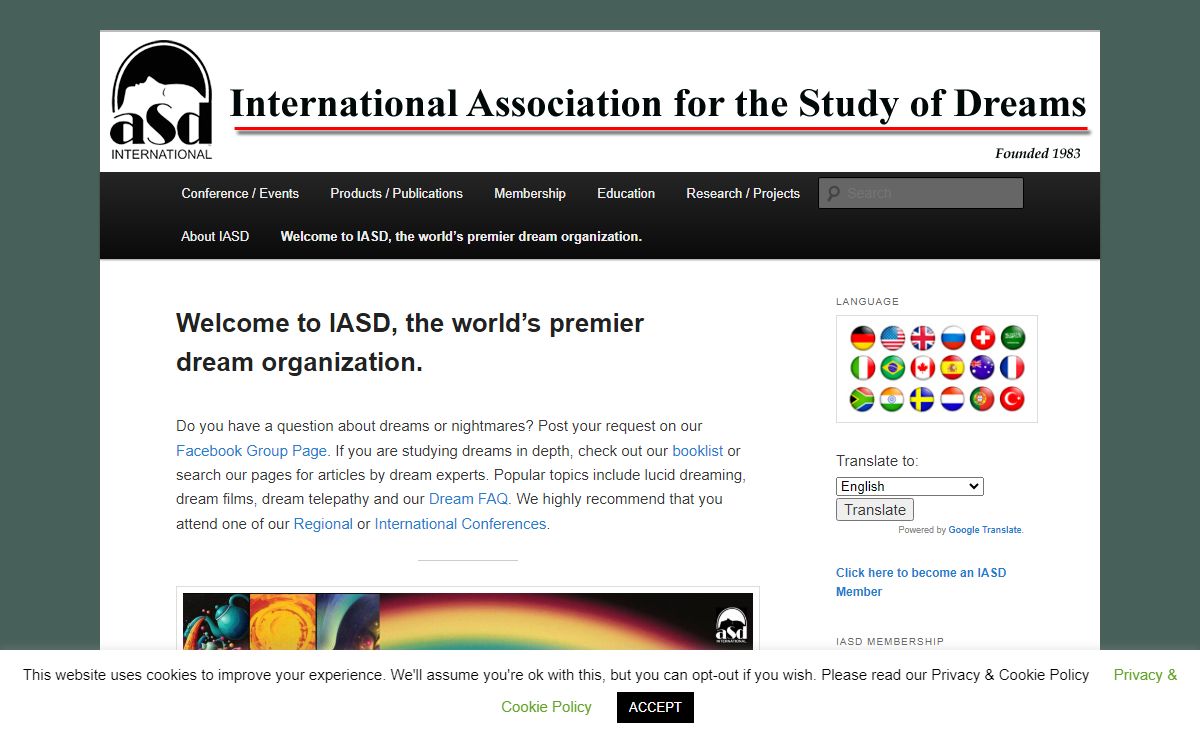
Task: Click the IASD logo in header
Action: [161, 101]
